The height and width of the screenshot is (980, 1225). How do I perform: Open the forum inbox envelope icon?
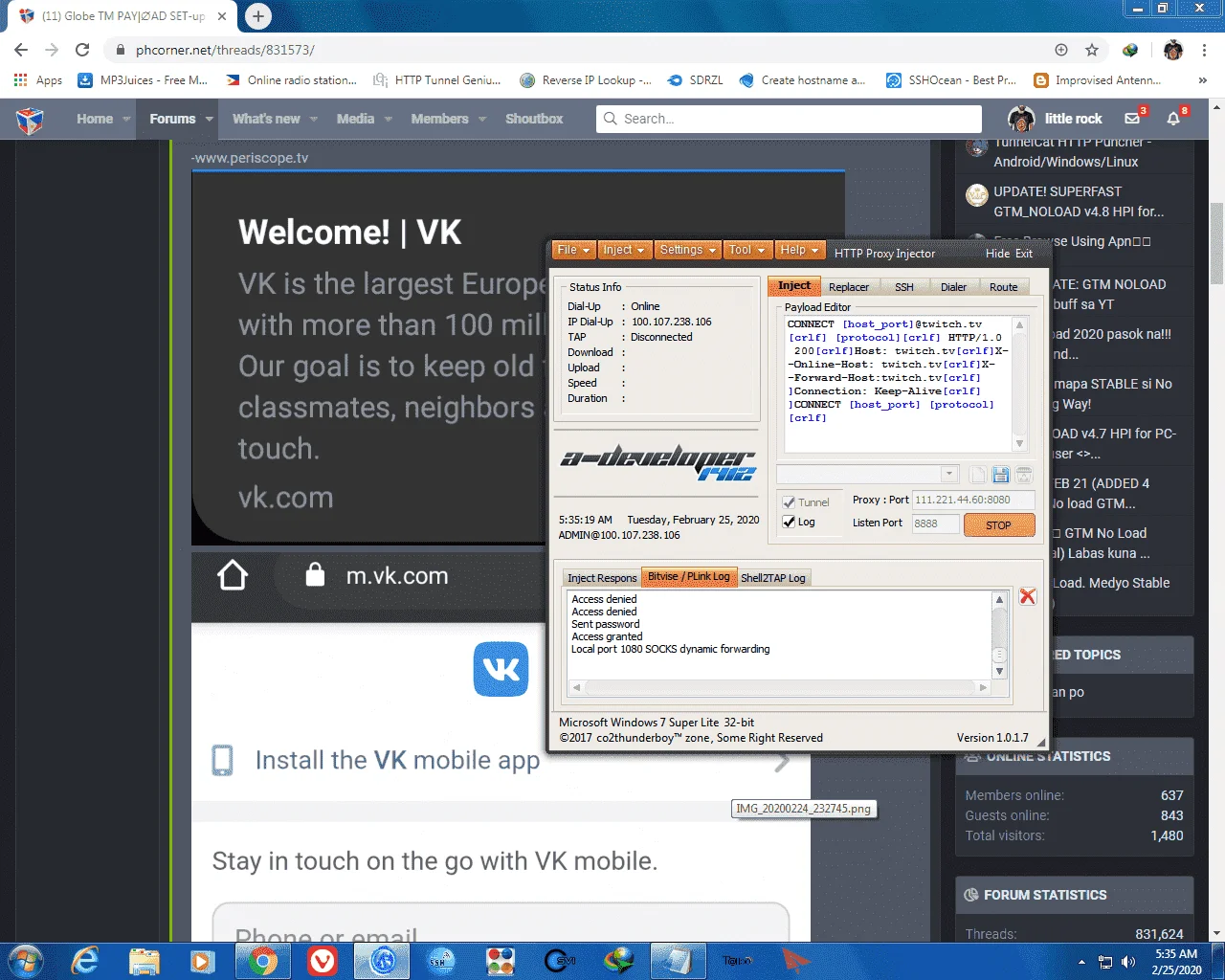(x=1132, y=119)
